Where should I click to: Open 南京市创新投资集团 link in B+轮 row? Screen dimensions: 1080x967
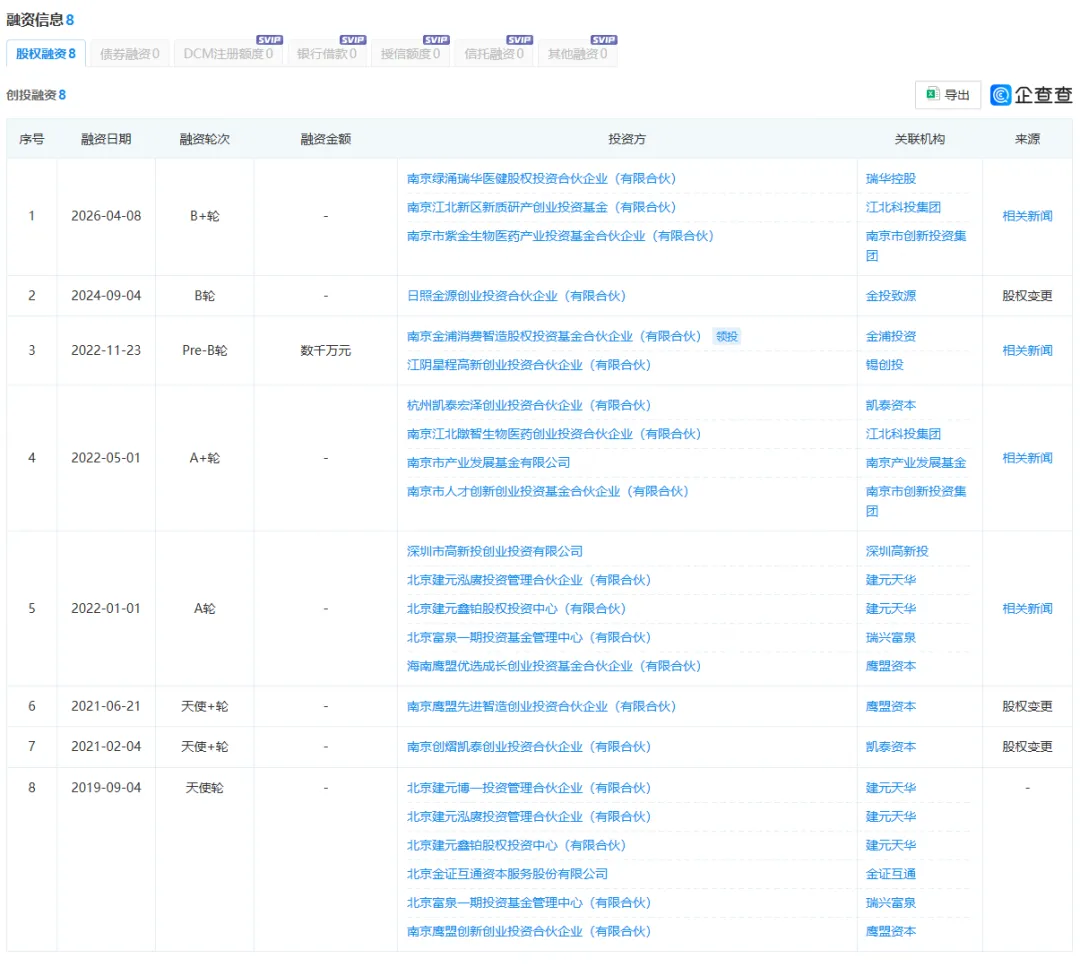[x=916, y=245]
